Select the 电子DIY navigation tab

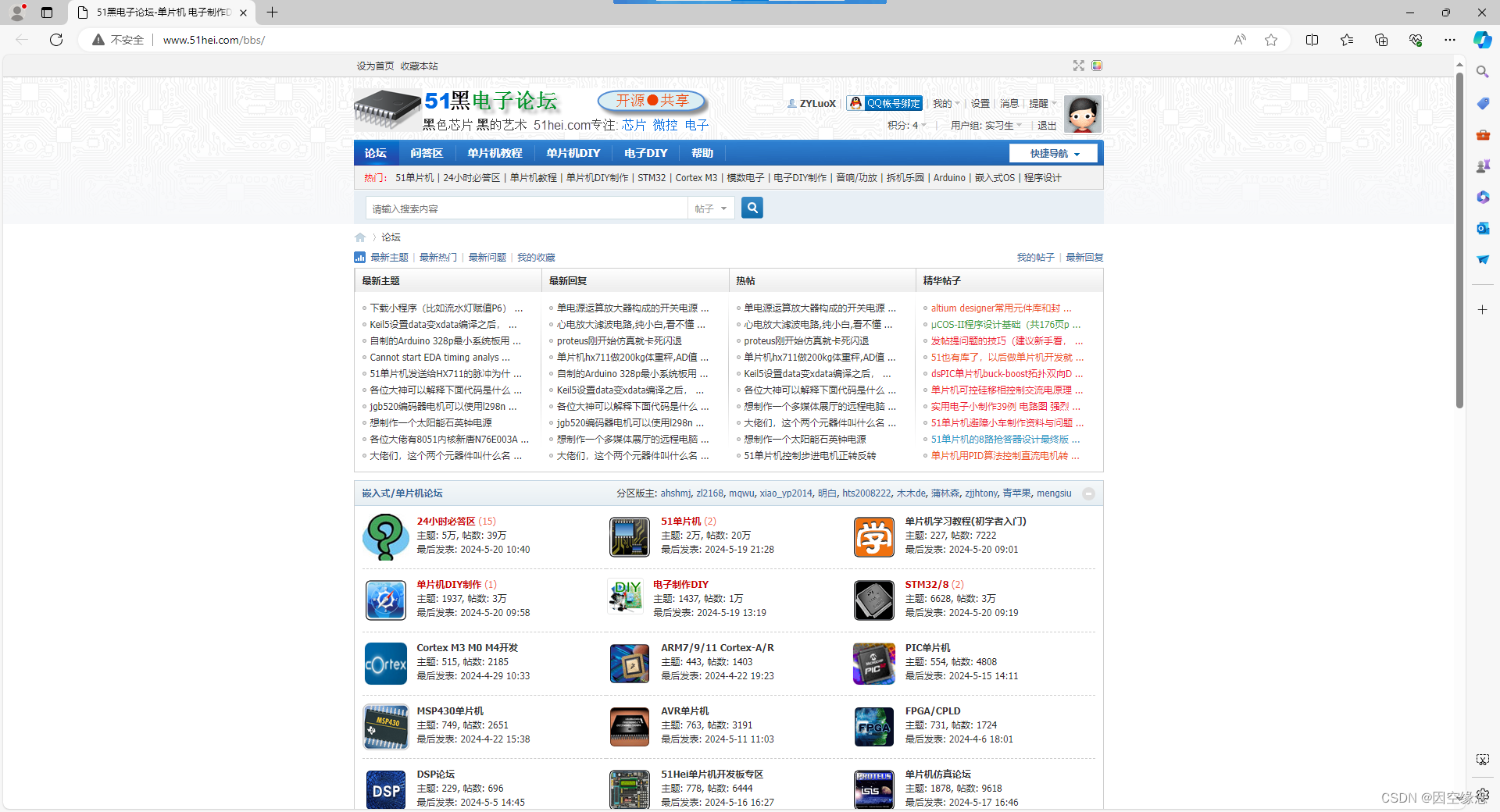pyautogui.click(x=645, y=153)
